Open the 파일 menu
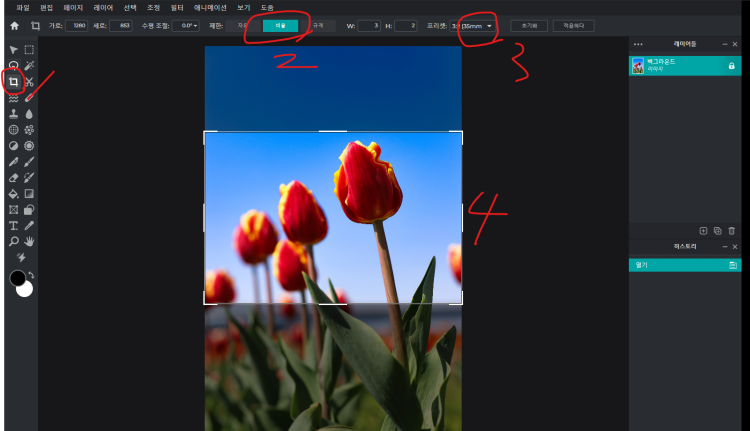This screenshot has width=750, height=431. 23,7
